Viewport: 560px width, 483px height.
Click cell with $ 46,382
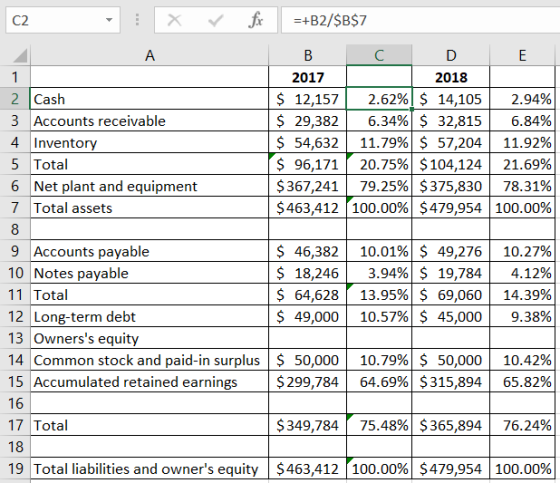pyautogui.click(x=308, y=251)
